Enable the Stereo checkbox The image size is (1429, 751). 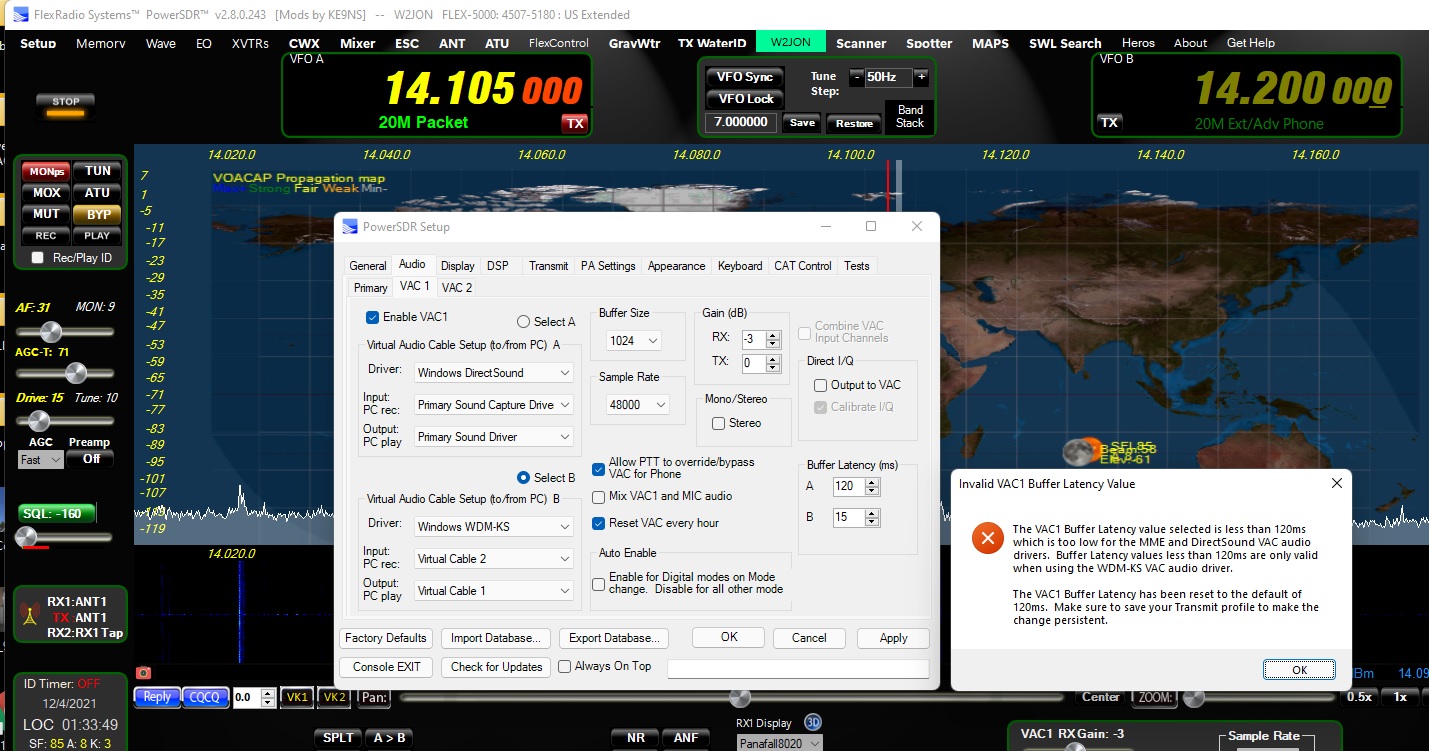point(718,423)
